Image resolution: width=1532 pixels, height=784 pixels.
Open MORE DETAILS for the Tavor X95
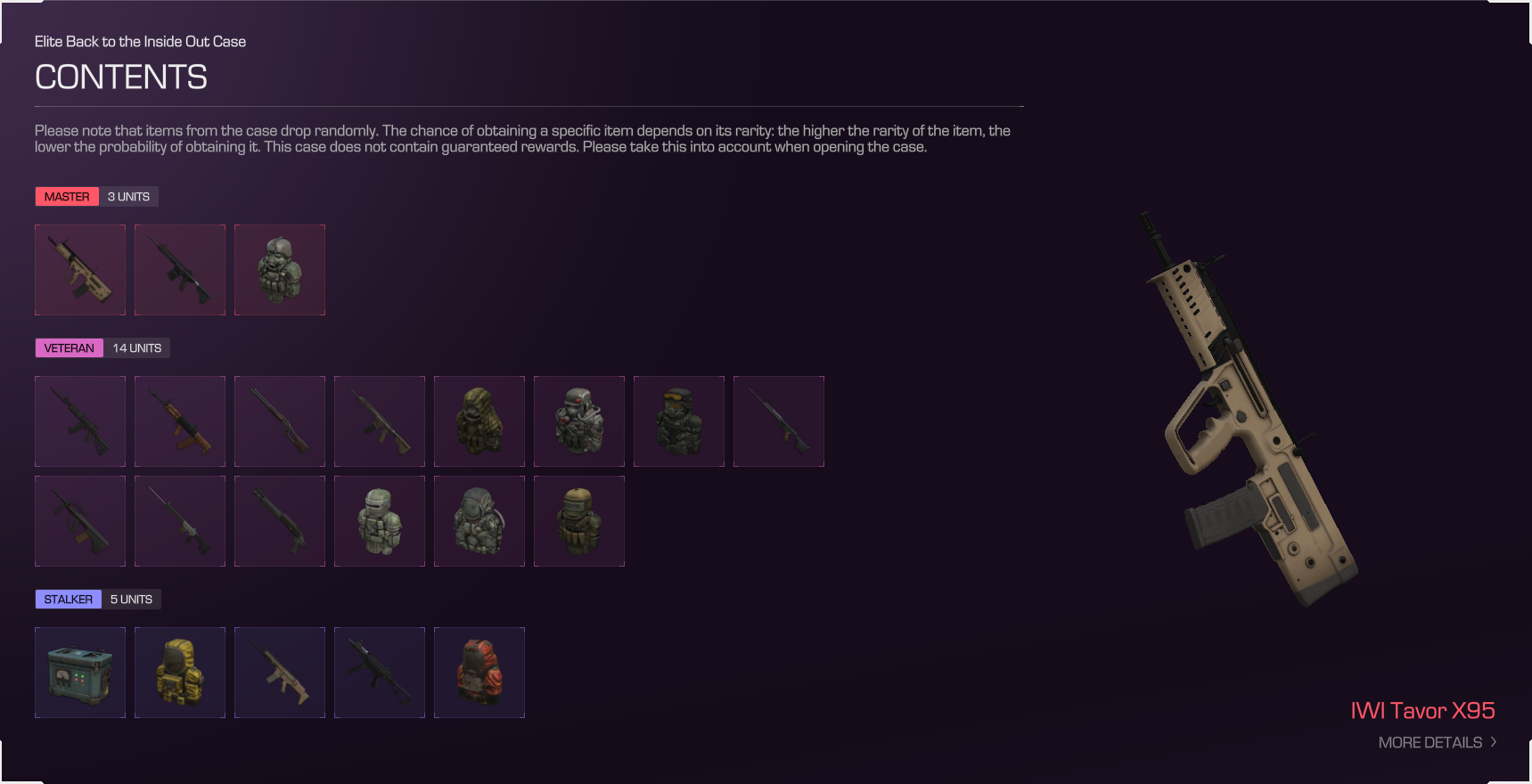click(1430, 742)
